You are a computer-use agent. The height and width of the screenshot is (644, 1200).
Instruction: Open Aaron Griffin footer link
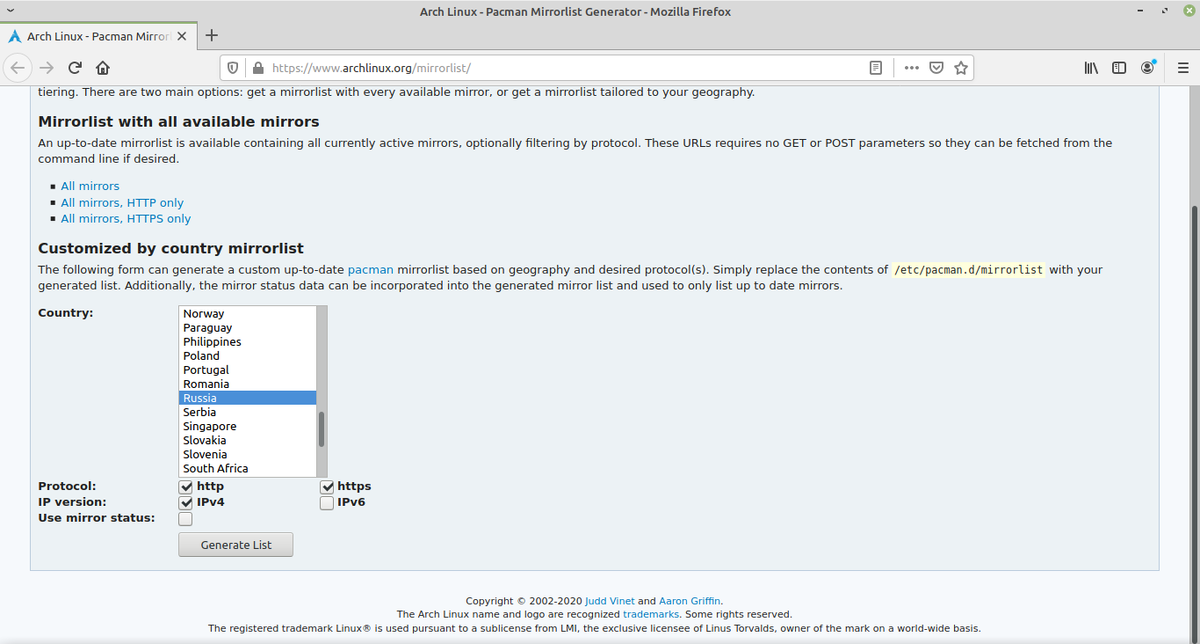690,601
